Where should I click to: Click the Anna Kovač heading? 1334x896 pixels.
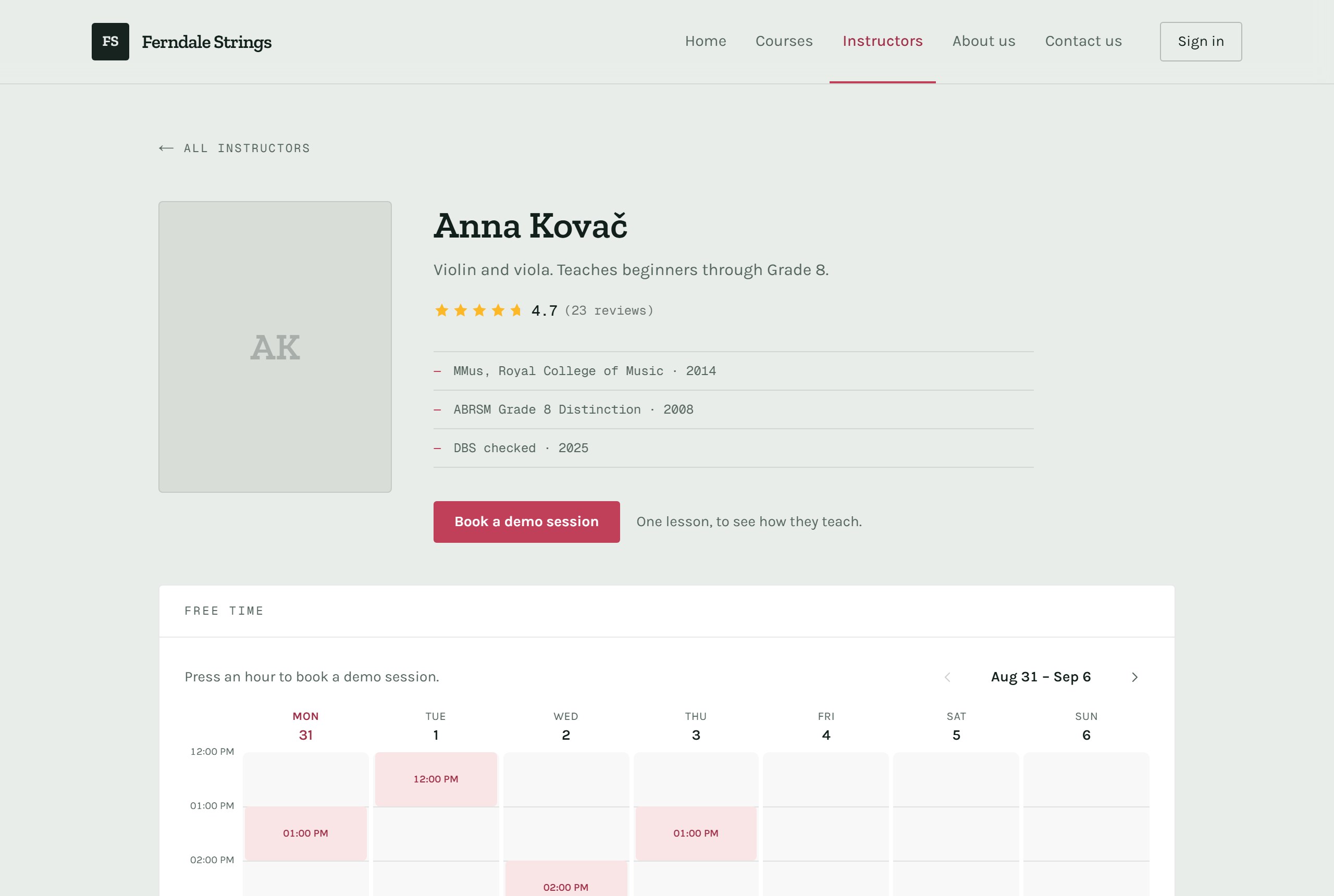[530, 226]
